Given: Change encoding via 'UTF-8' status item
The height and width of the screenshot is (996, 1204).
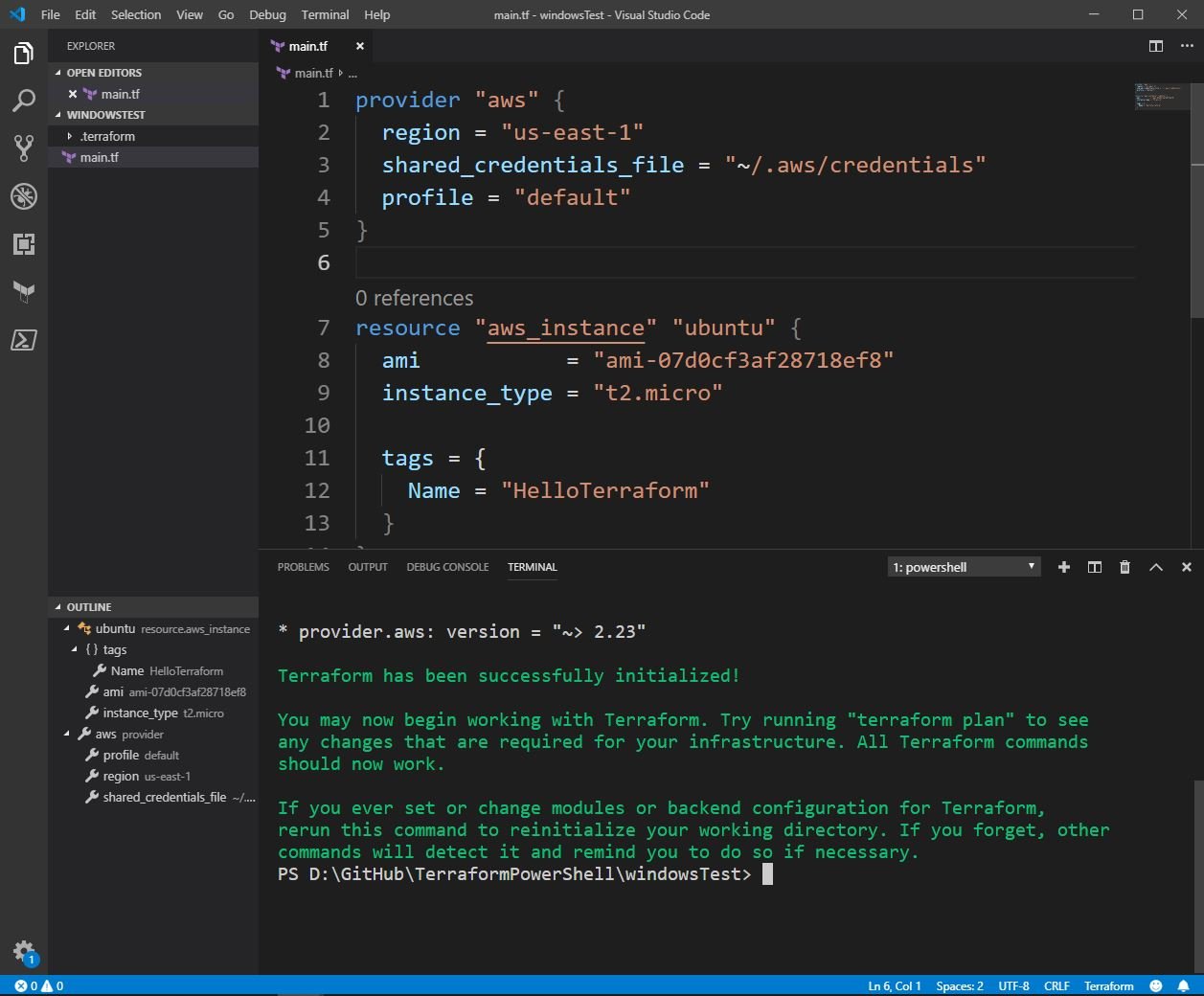Looking at the screenshot, I should pyautogui.click(x=1013, y=985).
